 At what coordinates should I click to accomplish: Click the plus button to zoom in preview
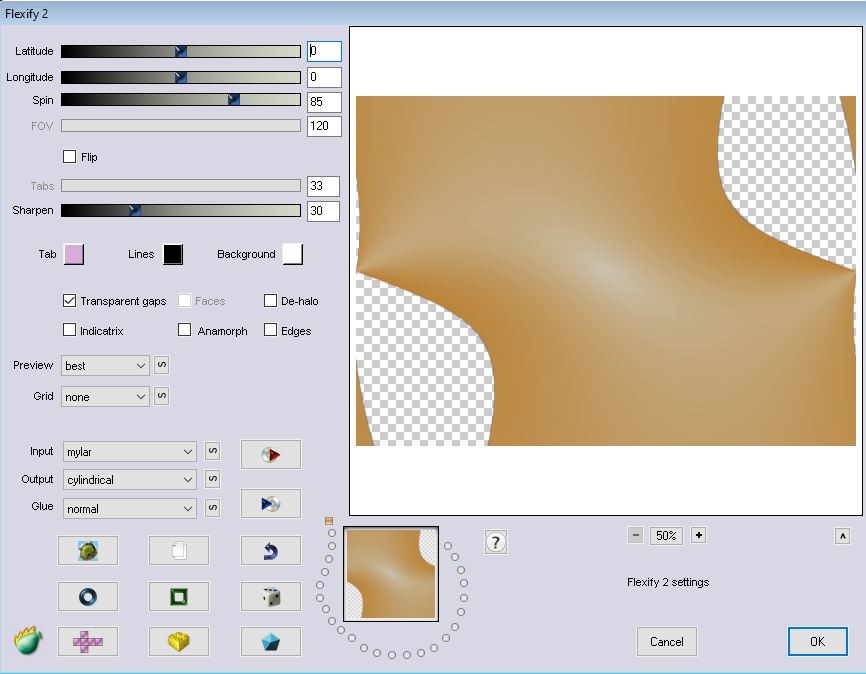click(698, 535)
